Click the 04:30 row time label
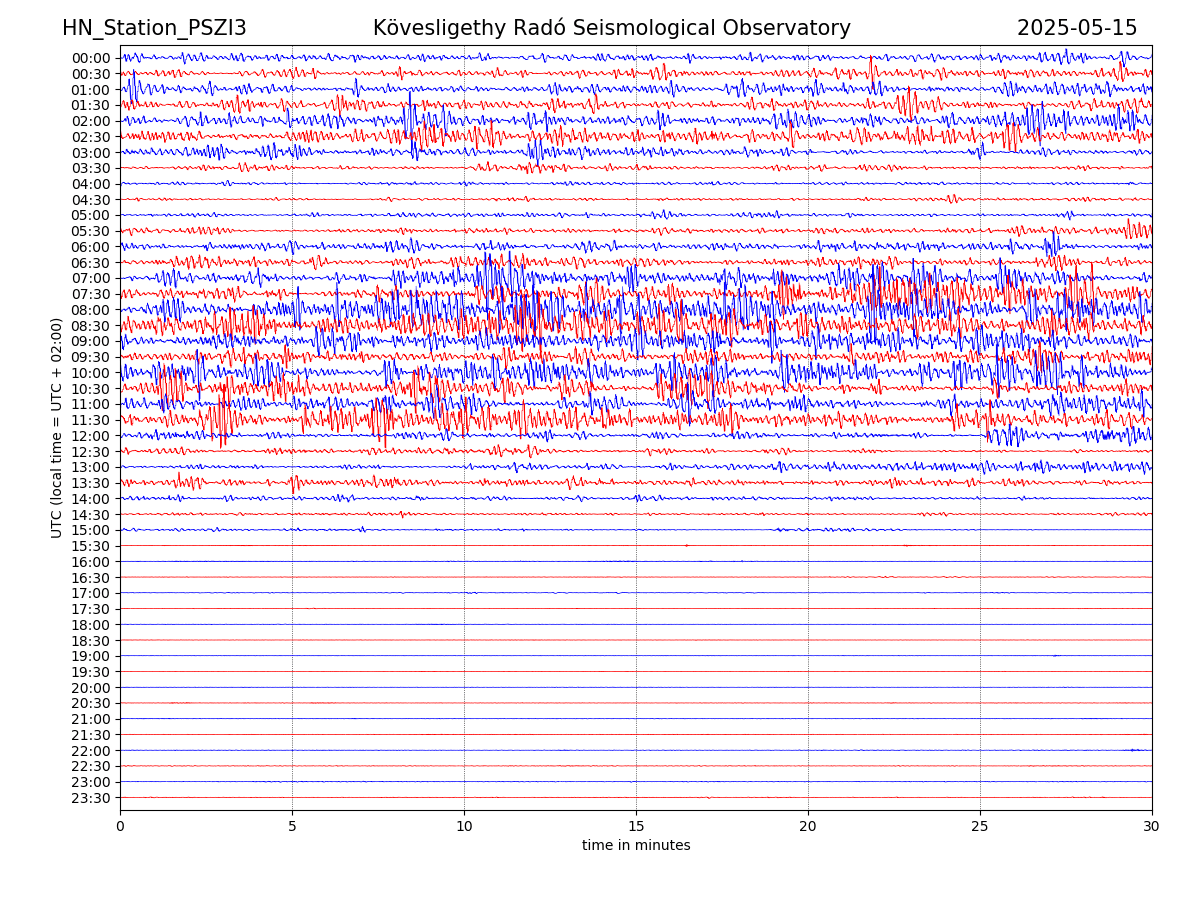Image resolution: width=1200 pixels, height=900 pixels. coord(91,200)
